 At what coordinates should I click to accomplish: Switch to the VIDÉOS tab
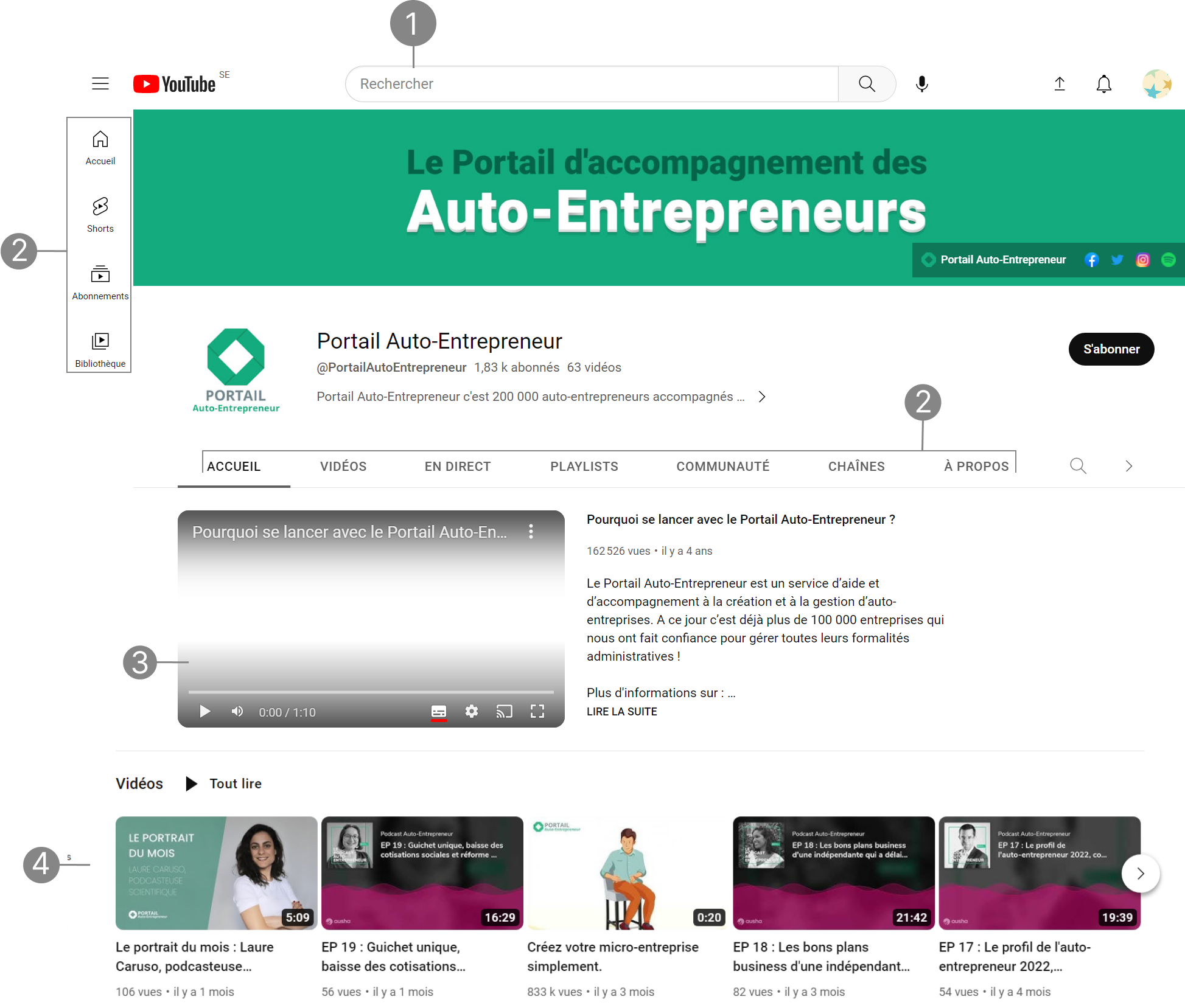point(343,467)
